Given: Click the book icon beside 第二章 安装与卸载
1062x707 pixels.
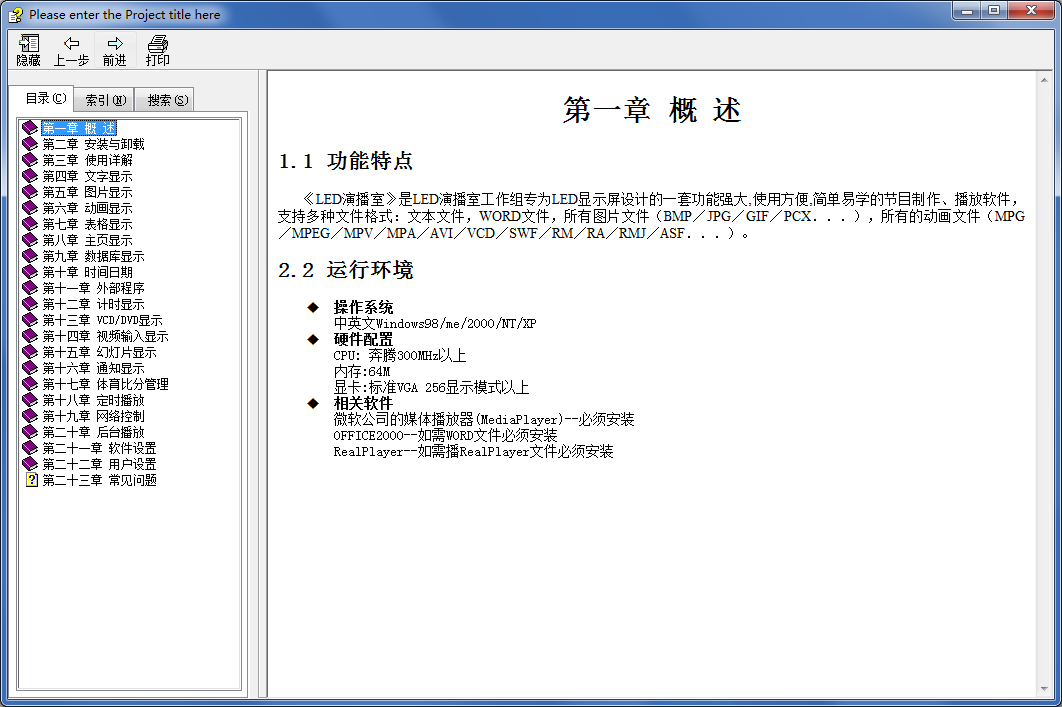Looking at the screenshot, I should [x=30, y=144].
